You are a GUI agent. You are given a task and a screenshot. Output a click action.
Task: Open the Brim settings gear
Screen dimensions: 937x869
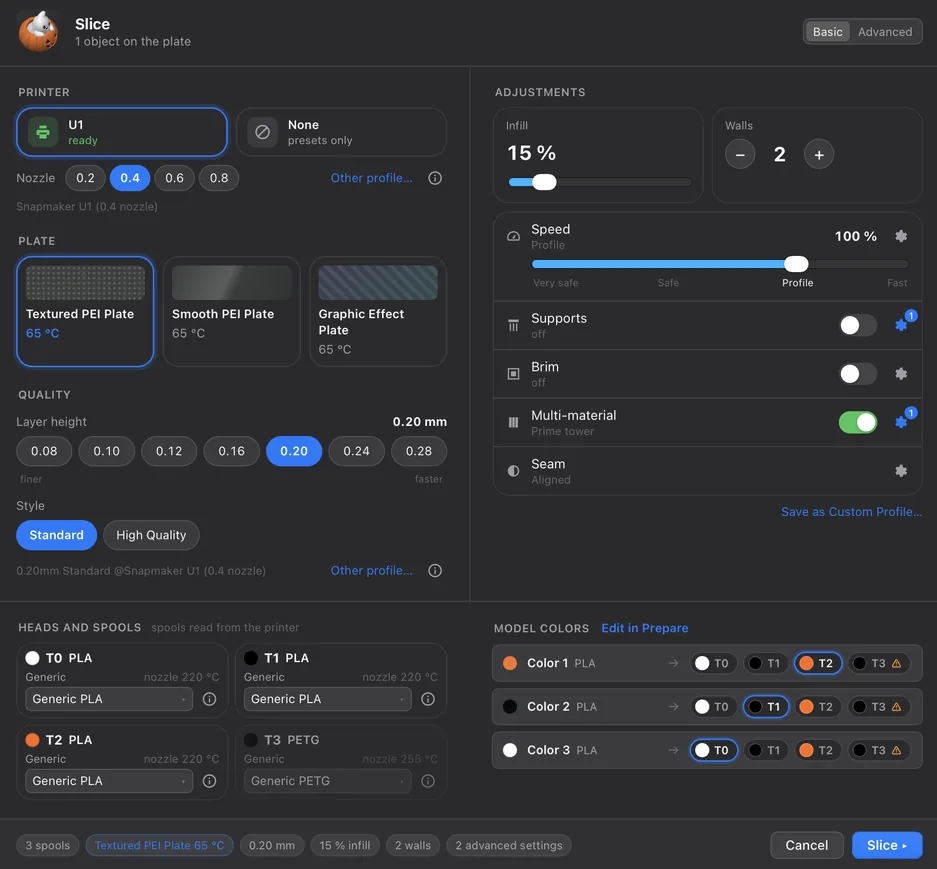click(x=901, y=374)
